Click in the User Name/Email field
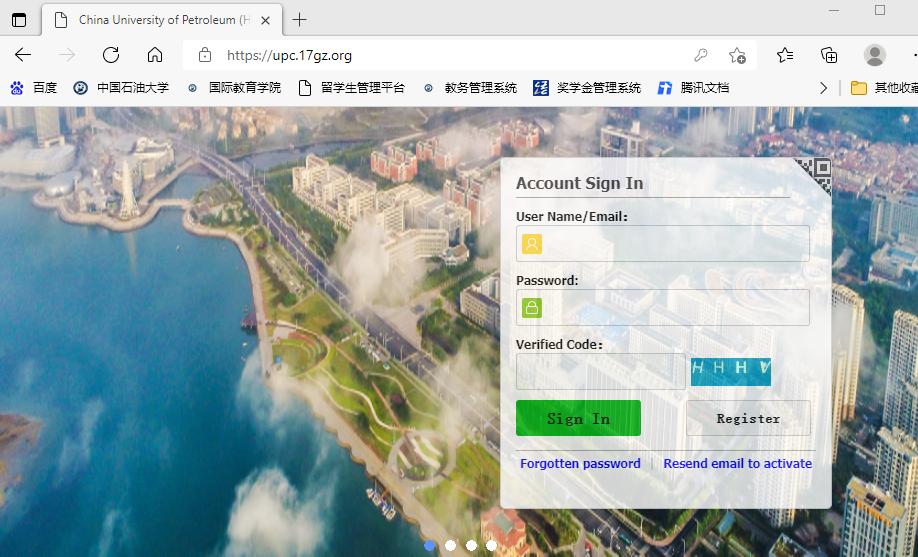This screenshot has height=557, width=918. coord(675,244)
